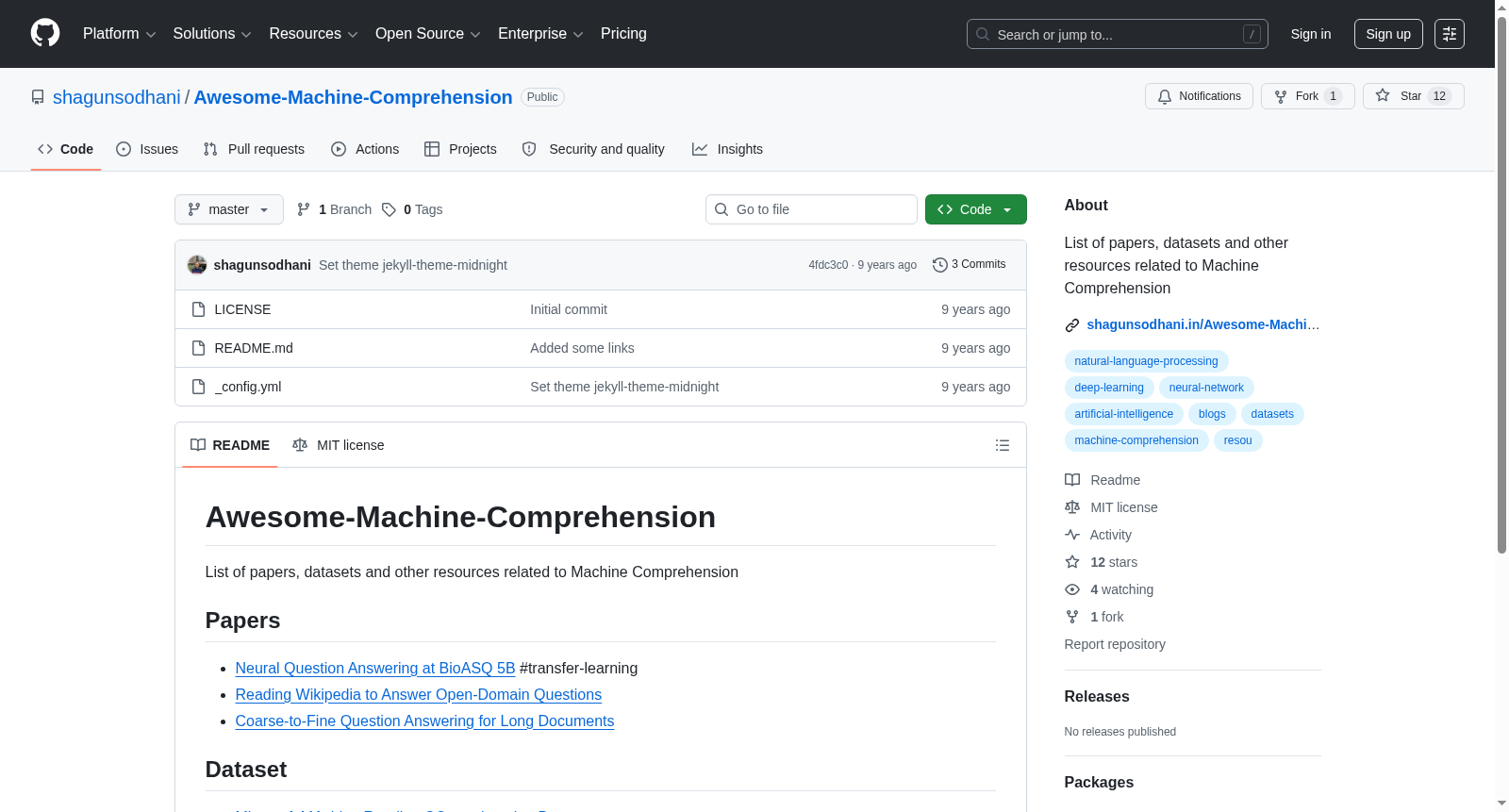Click the repository icon beside shagunsodhani
This screenshot has height=812, width=1509.
click(38, 97)
